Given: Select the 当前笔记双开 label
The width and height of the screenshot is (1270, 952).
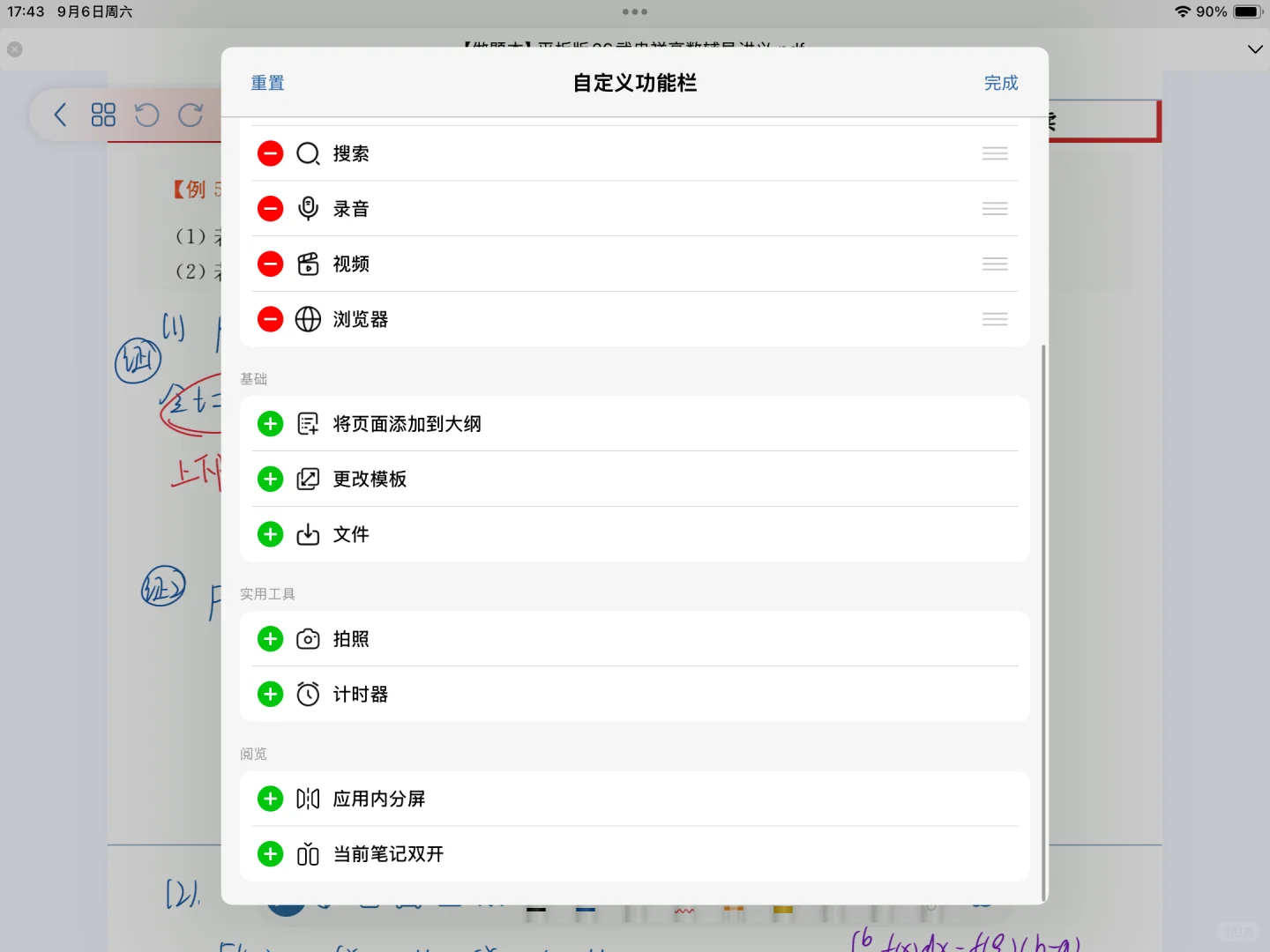Looking at the screenshot, I should click(388, 854).
